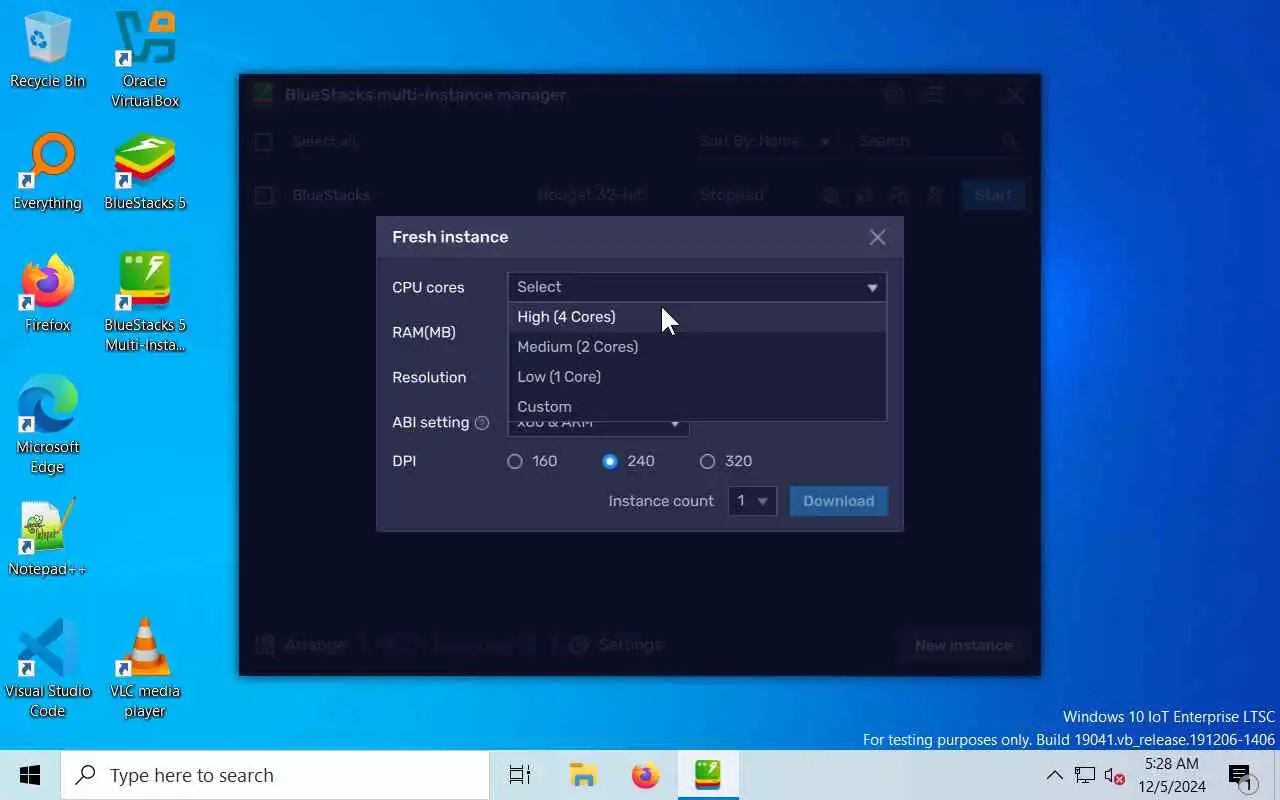Click the BlueStacks taskbar icon
Screen dimensions: 1280x800
(708, 775)
